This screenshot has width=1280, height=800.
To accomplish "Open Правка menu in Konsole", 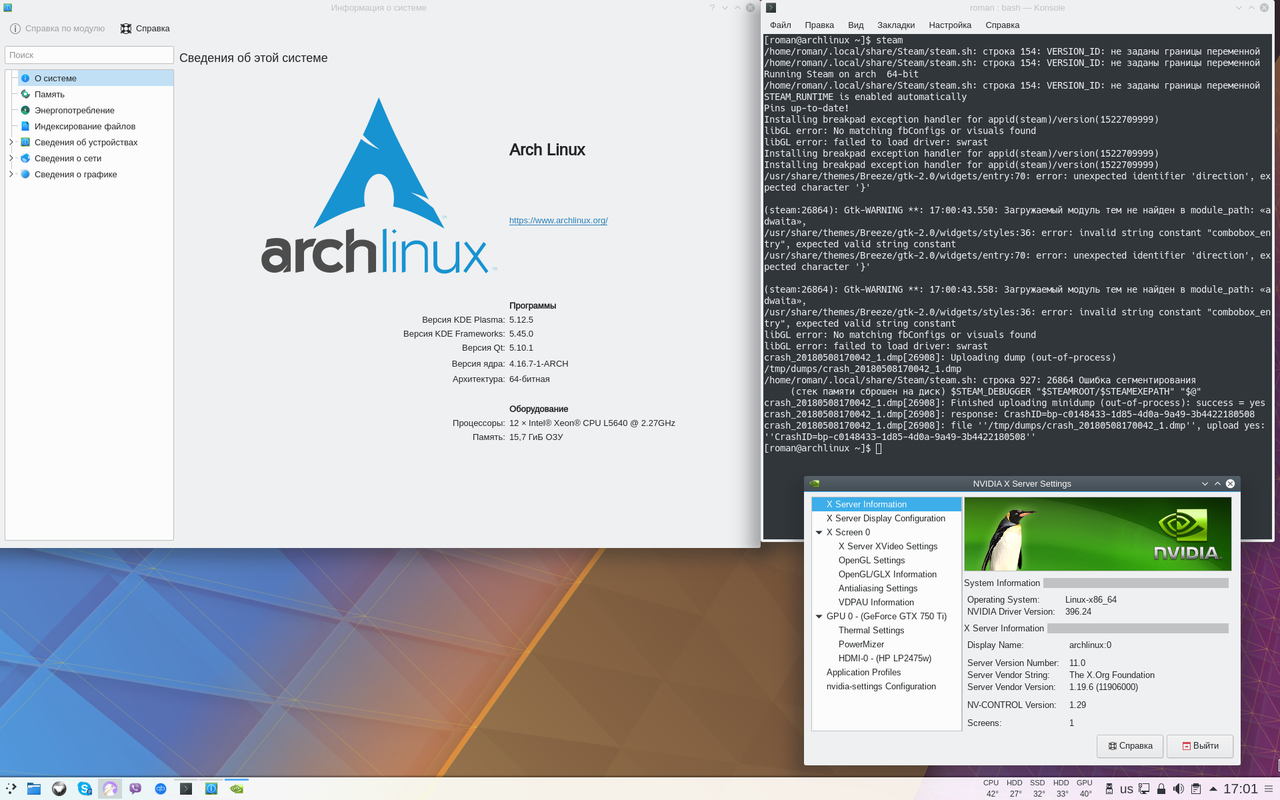I will 819,25.
